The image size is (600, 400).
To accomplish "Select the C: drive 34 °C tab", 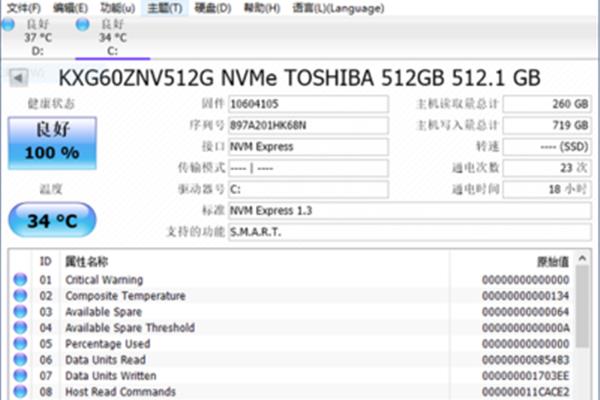I will tap(112, 37).
